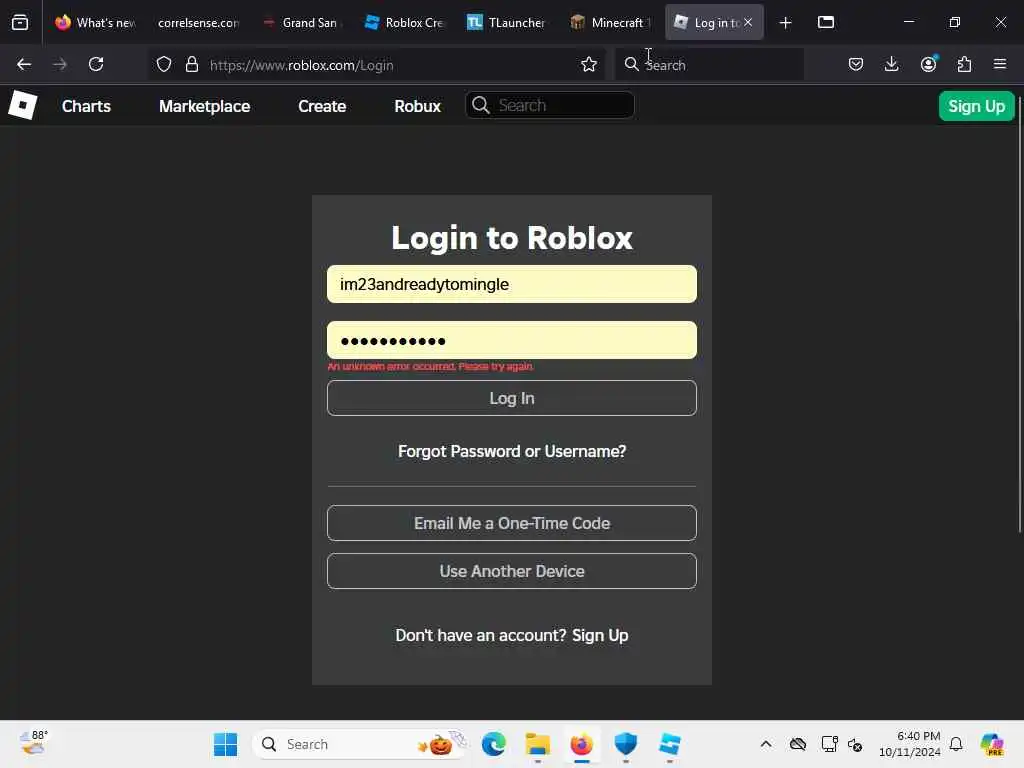
Task: Show site security padlock info
Action: (191, 65)
